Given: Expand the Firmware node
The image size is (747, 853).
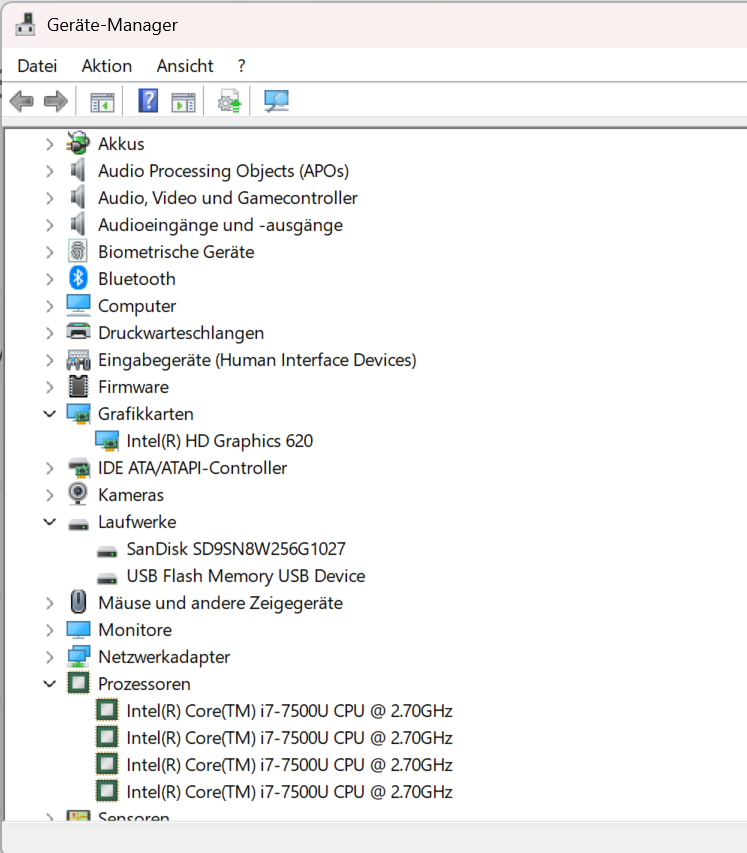Looking at the screenshot, I should 50,387.
